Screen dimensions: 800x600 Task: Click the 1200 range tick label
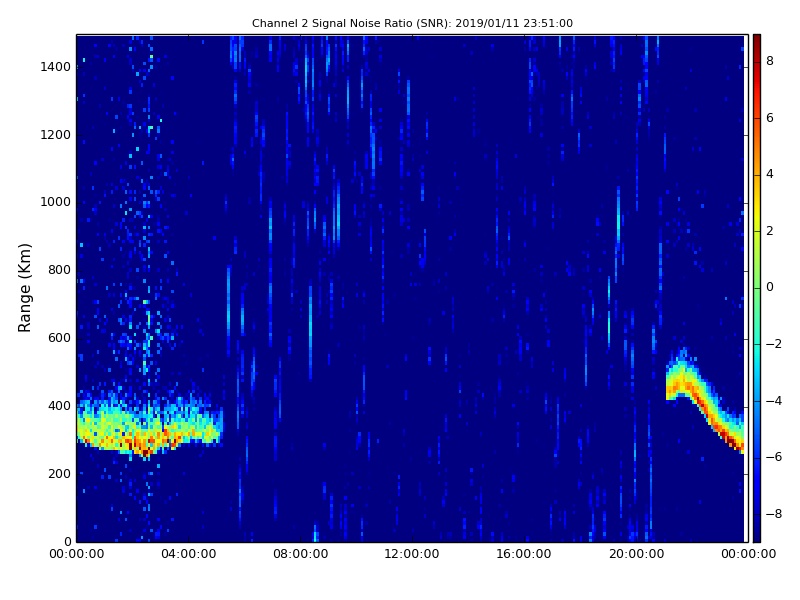point(56,135)
